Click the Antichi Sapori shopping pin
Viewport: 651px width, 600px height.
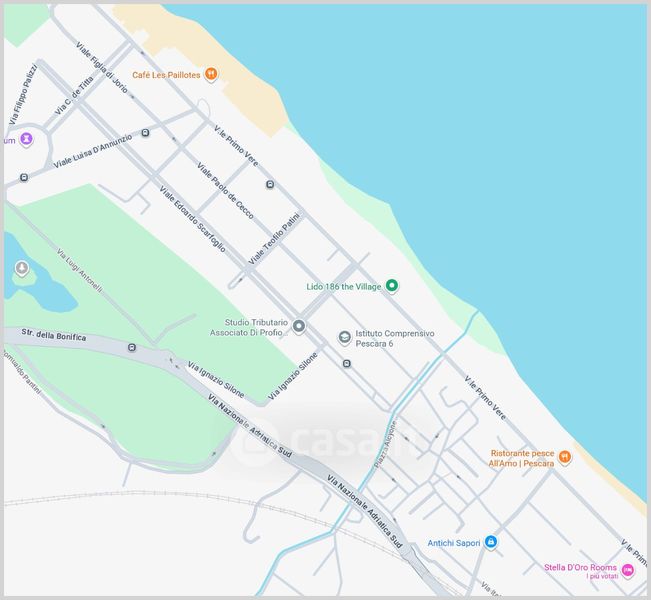490,542
